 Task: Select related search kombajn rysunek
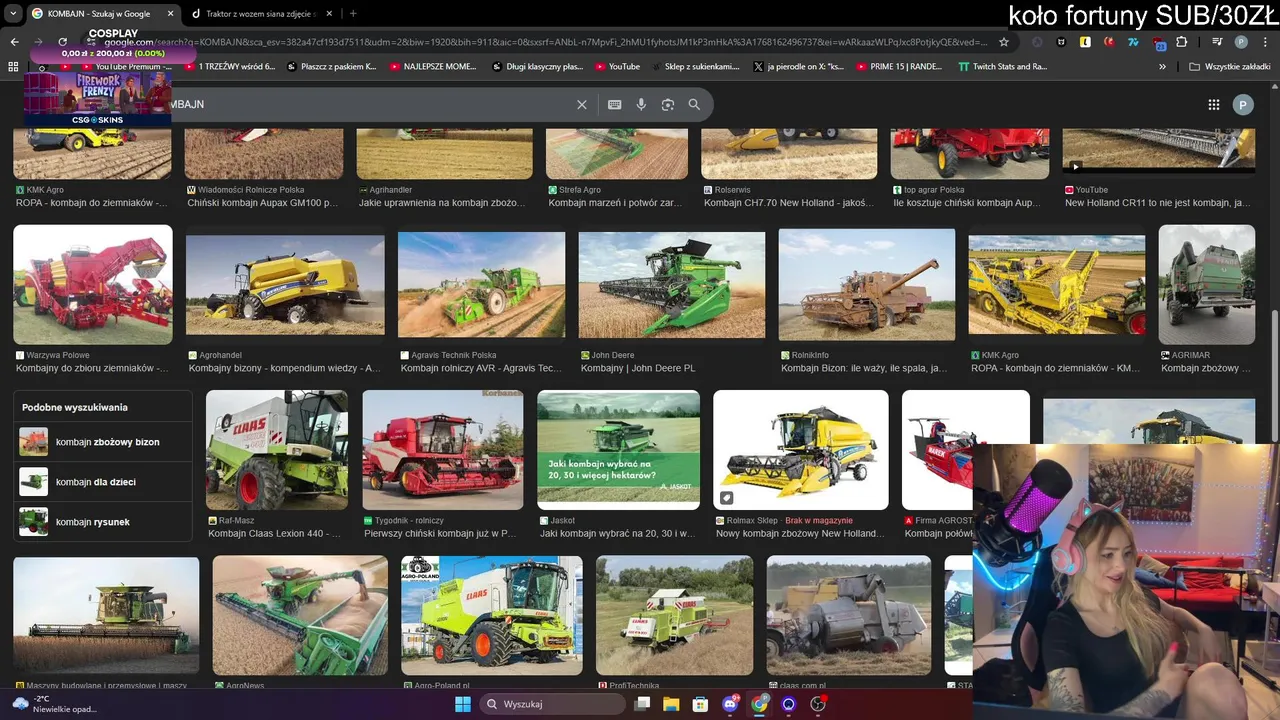(103, 522)
